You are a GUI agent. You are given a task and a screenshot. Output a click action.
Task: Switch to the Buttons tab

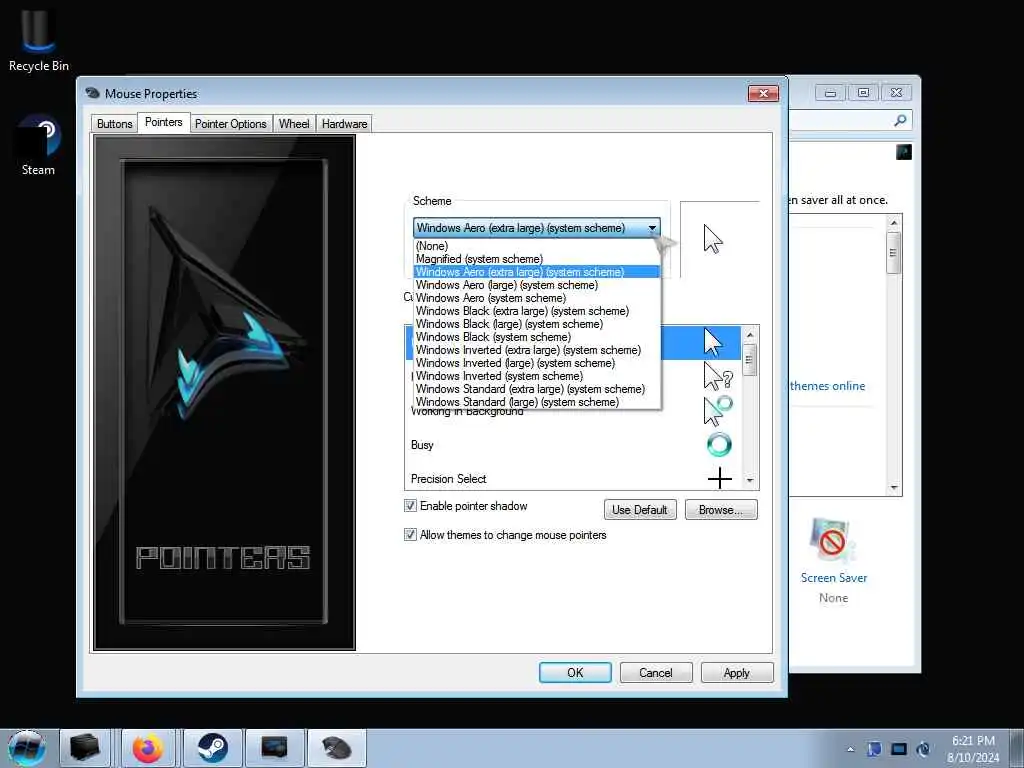tap(114, 123)
